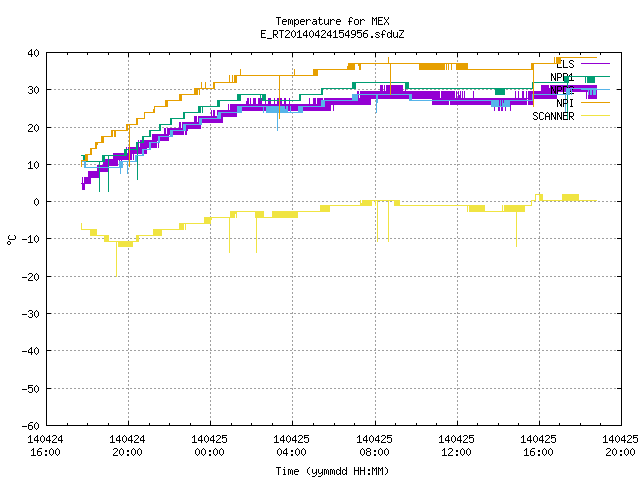The height and width of the screenshot is (480, 640).
Task: Click the y-axis label 30
Action: click(33, 90)
